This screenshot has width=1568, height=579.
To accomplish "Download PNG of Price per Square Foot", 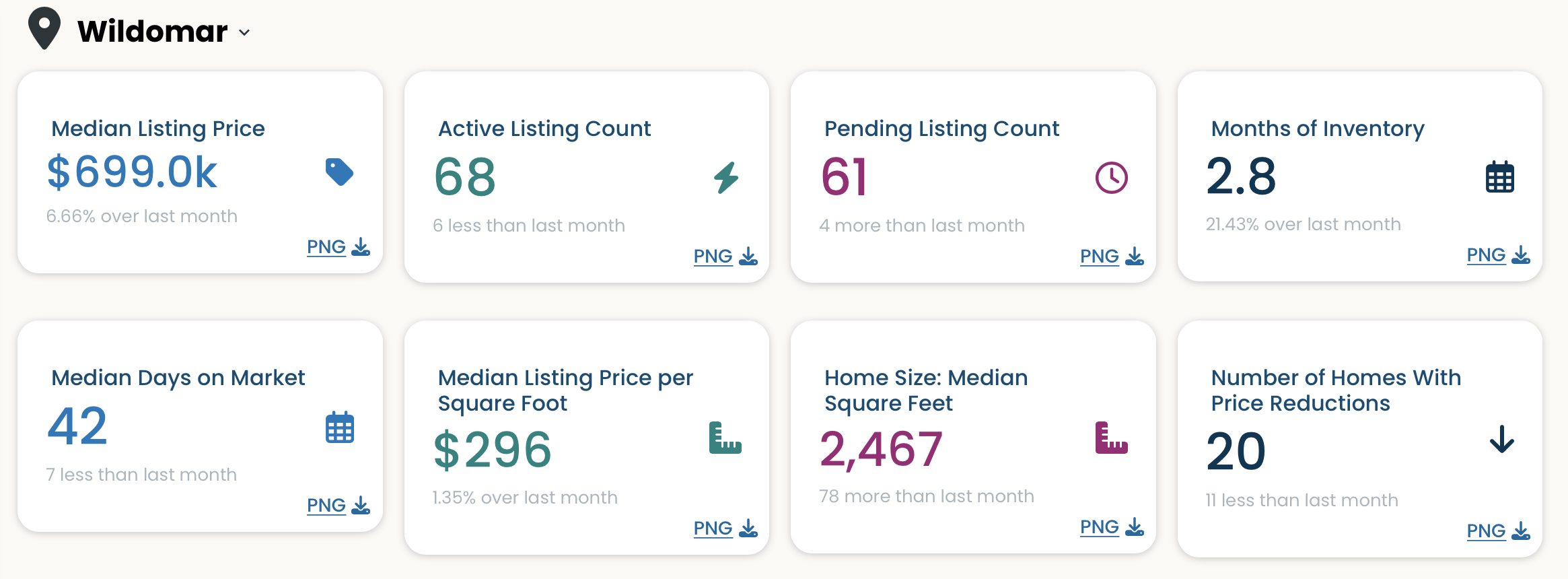I will coord(725,529).
